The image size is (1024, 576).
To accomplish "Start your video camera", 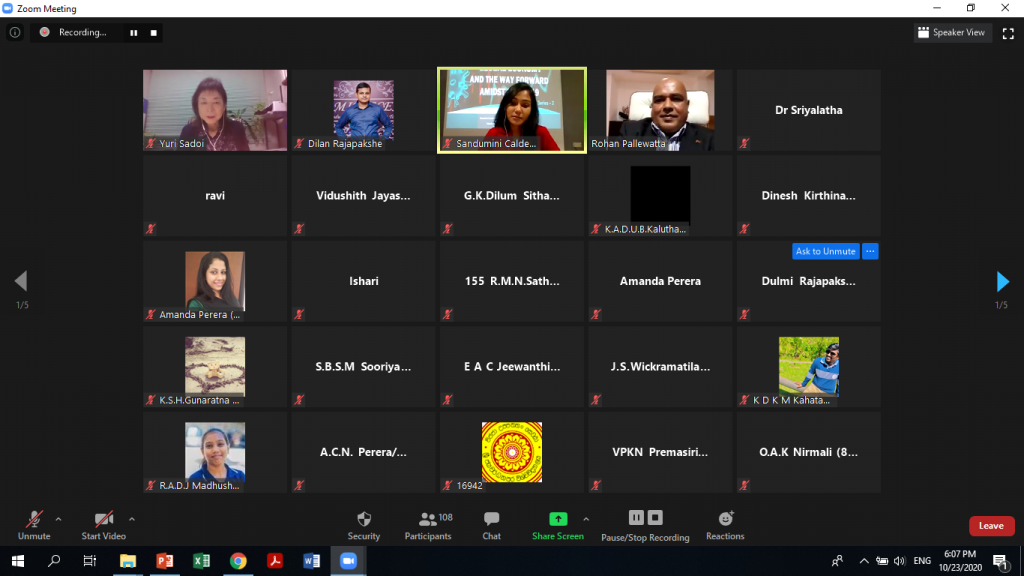I will 103,524.
